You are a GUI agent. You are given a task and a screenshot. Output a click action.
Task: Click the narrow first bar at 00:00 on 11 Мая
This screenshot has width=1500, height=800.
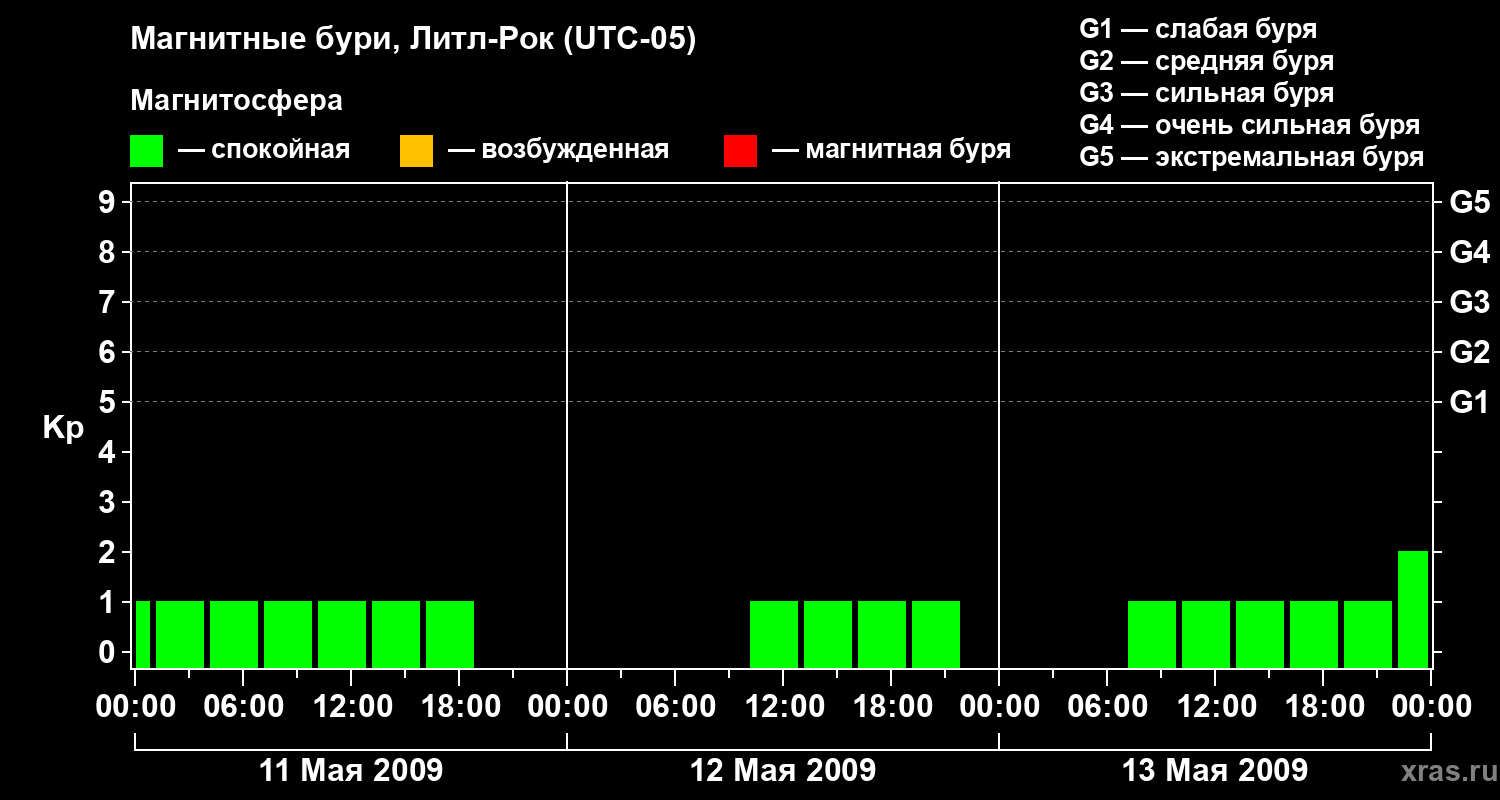143,634
